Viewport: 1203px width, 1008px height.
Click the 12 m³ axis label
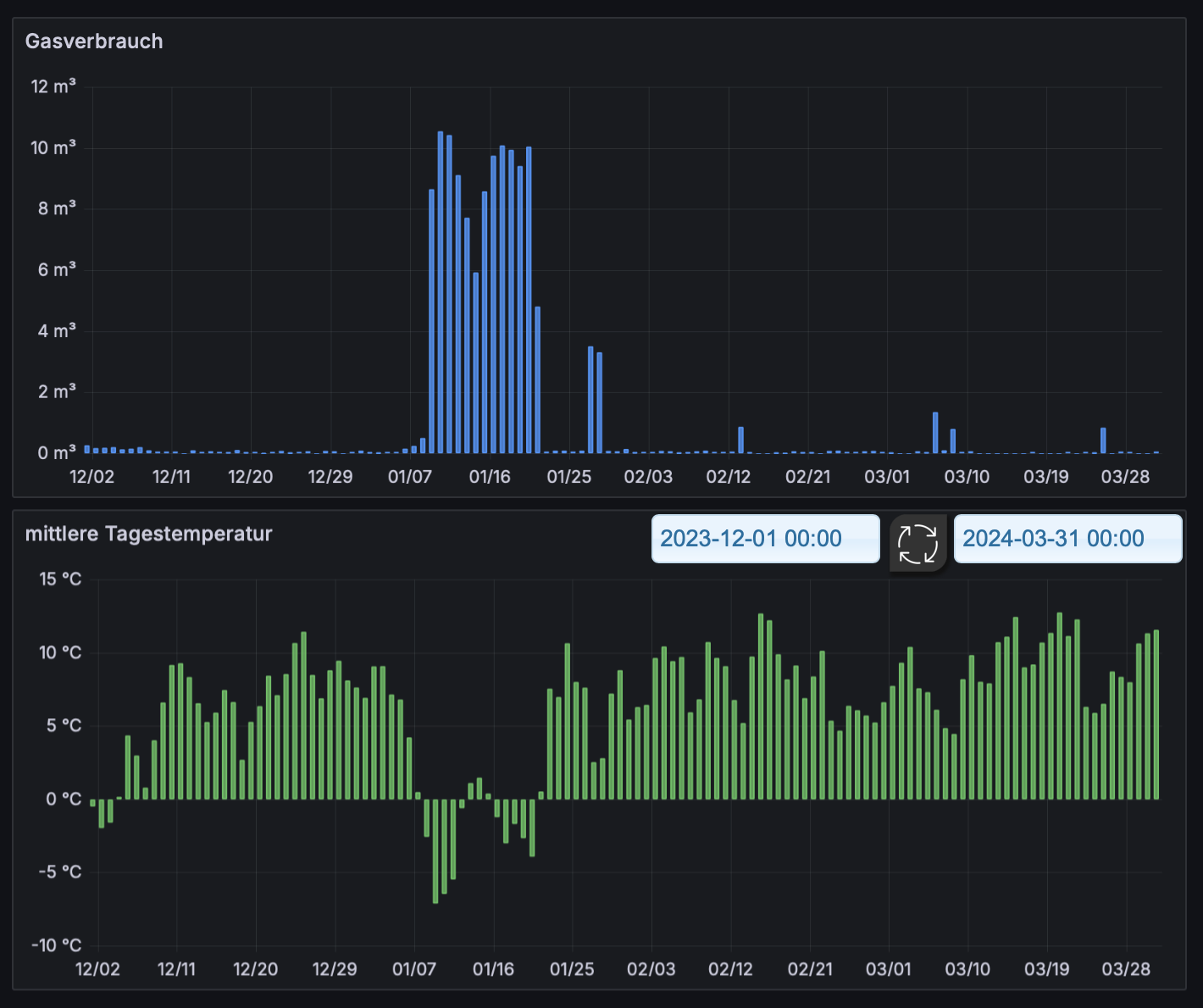coord(53,86)
